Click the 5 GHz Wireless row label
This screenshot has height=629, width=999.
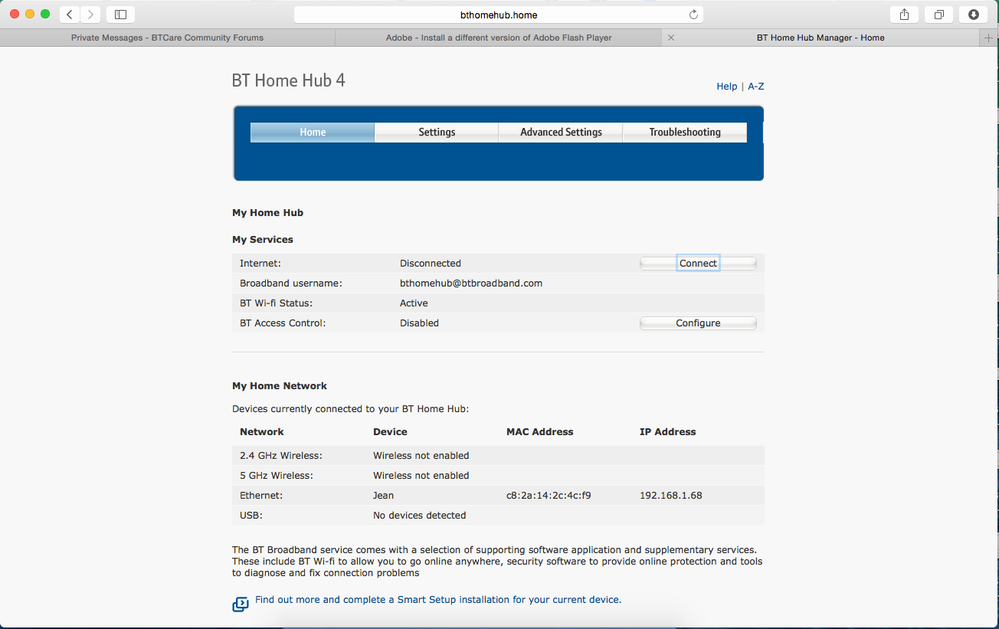pyautogui.click(x=277, y=475)
